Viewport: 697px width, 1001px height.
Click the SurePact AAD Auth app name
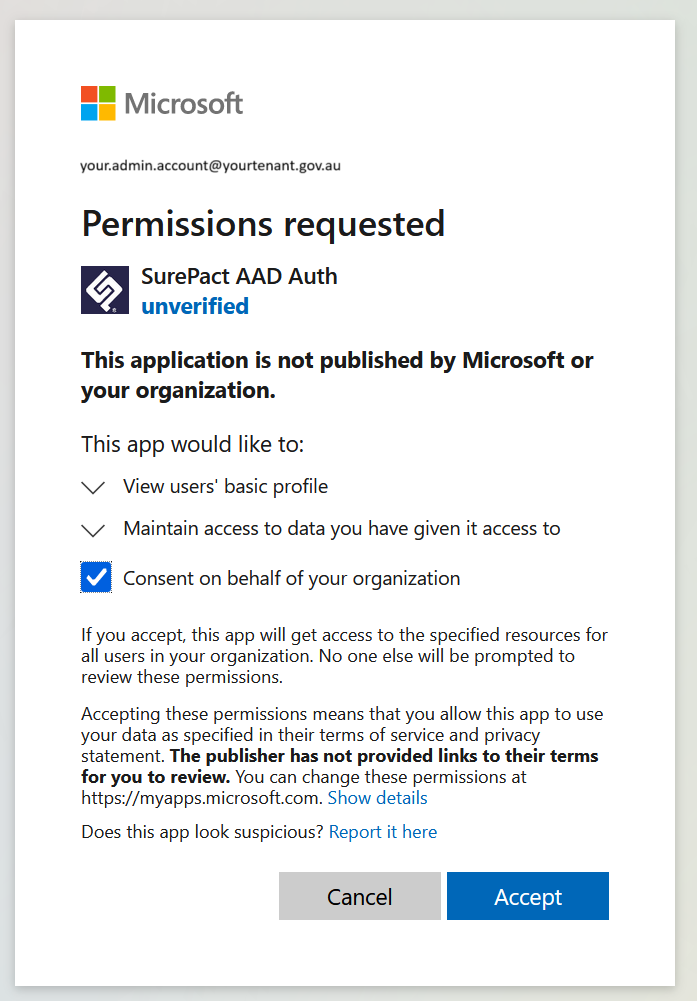239,276
